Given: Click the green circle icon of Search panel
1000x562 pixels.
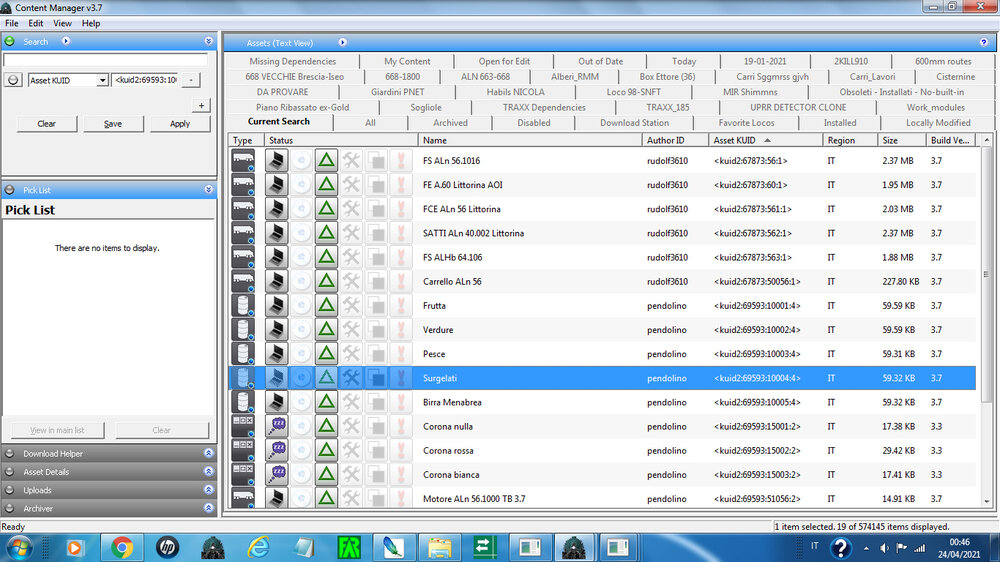Looking at the screenshot, I should coord(10,41).
